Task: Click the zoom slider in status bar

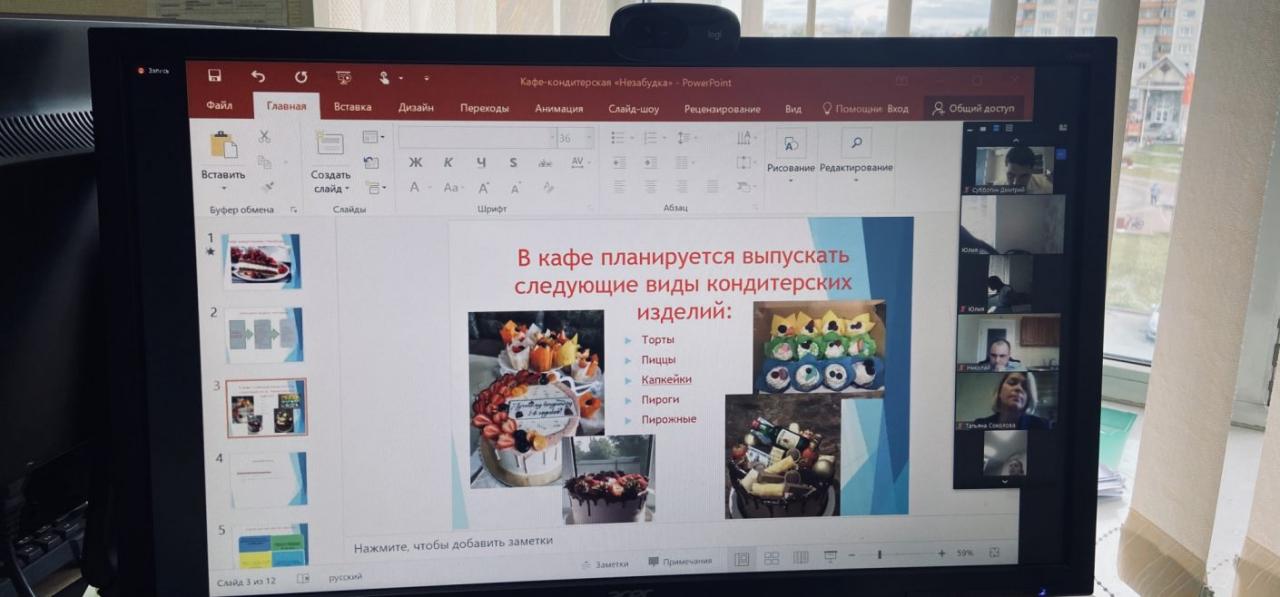Action: [880, 554]
